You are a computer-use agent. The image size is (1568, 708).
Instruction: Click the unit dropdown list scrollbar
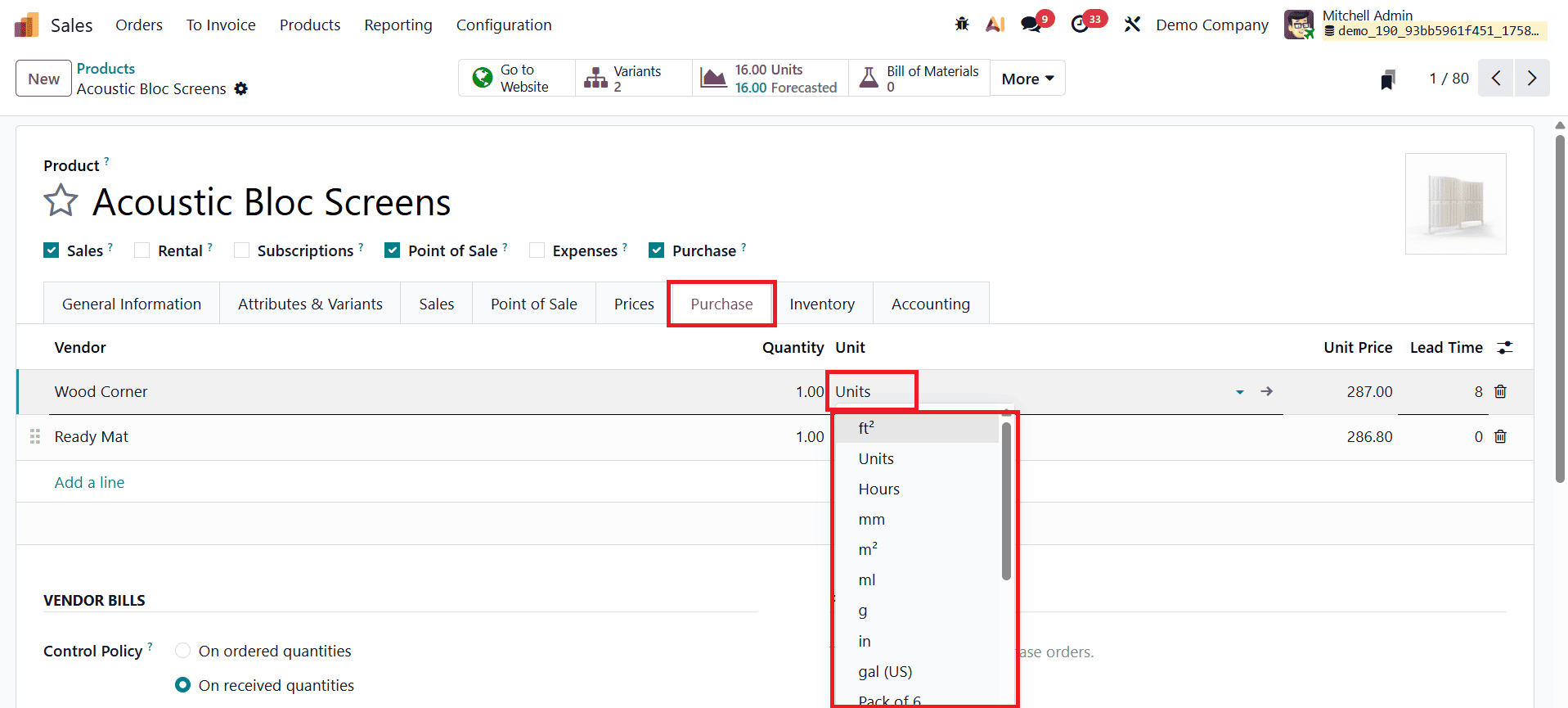click(1006, 501)
